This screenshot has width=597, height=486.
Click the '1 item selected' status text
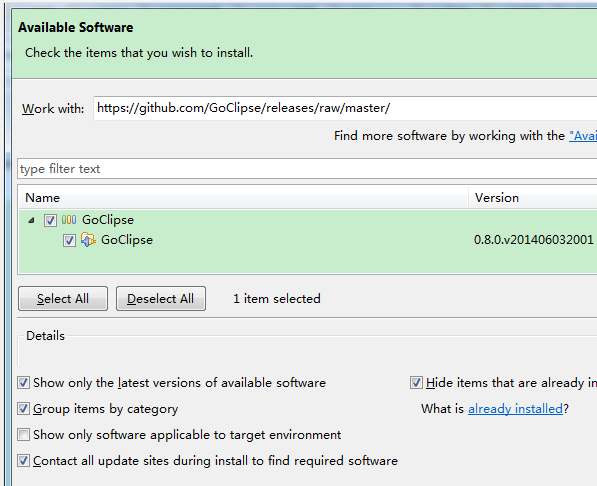click(277, 299)
